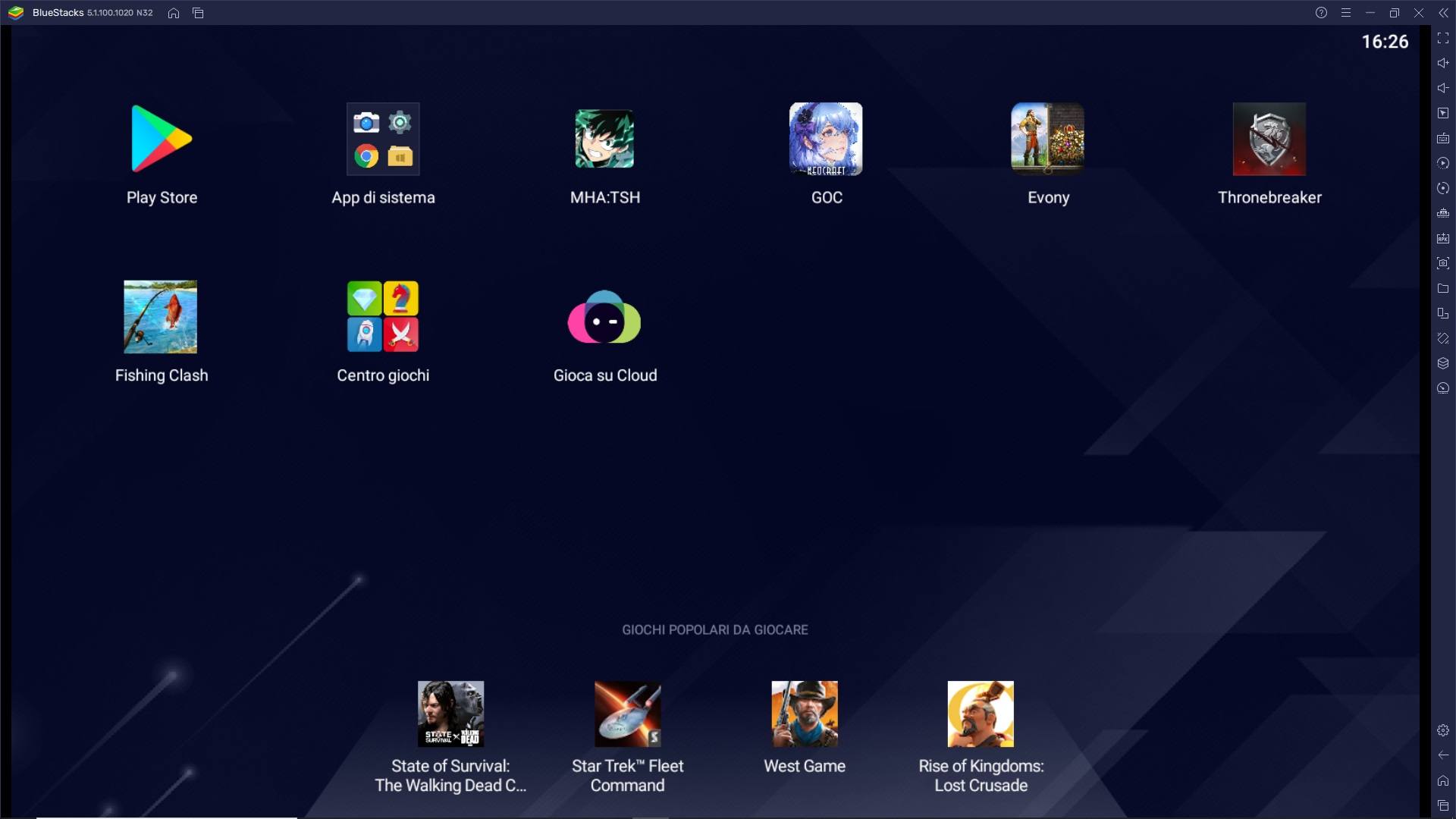Launch the Evony game
This screenshot has height=819, width=1456.
(x=1047, y=140)
